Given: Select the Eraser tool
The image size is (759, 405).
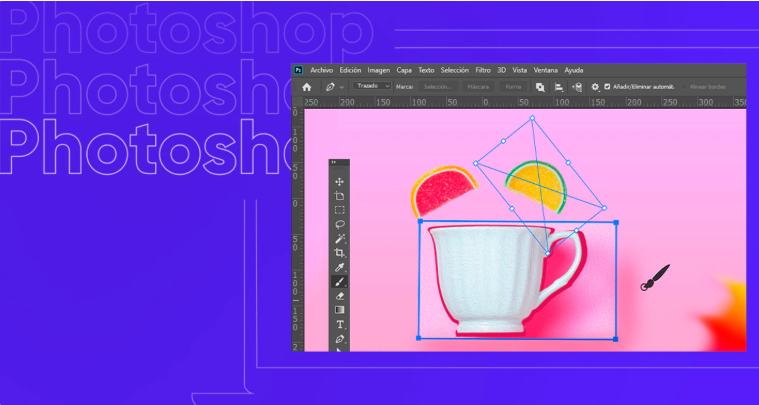Looking at the screenshot, I should point(340,296).
